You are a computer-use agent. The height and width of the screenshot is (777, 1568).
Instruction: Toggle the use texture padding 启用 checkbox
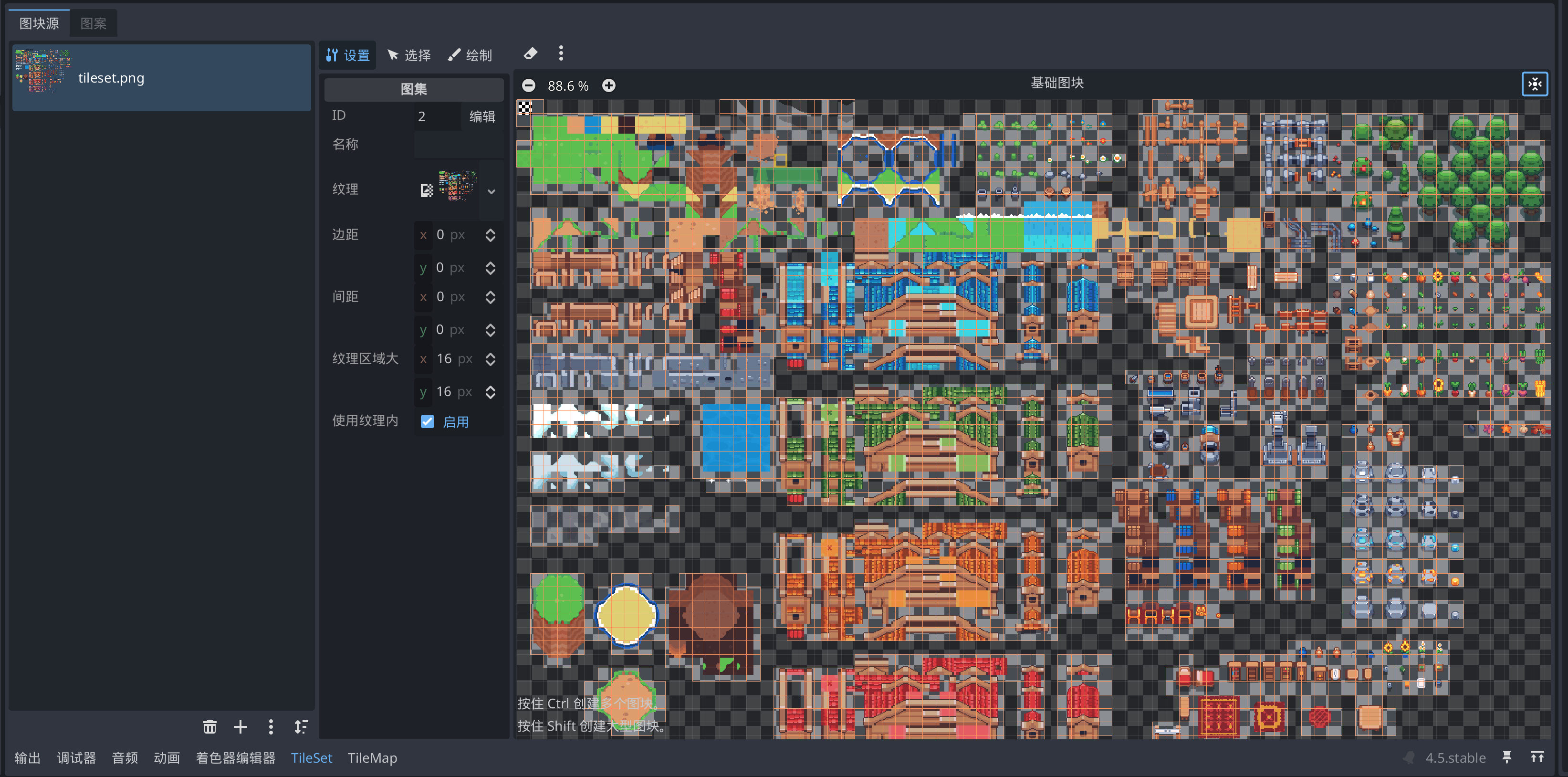click(427, 421)
